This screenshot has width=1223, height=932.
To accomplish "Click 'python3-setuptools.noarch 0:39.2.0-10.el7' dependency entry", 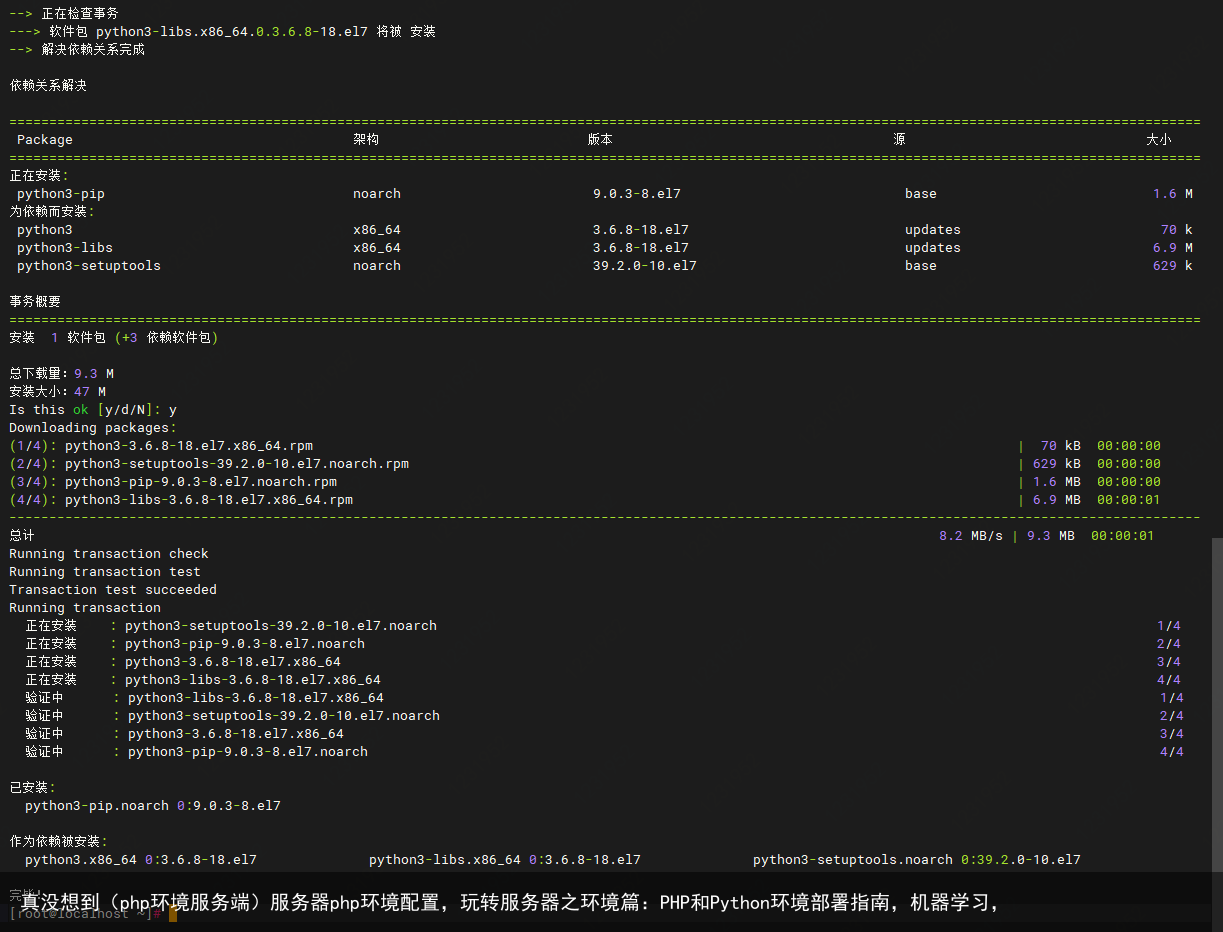I will pos(917,860).
